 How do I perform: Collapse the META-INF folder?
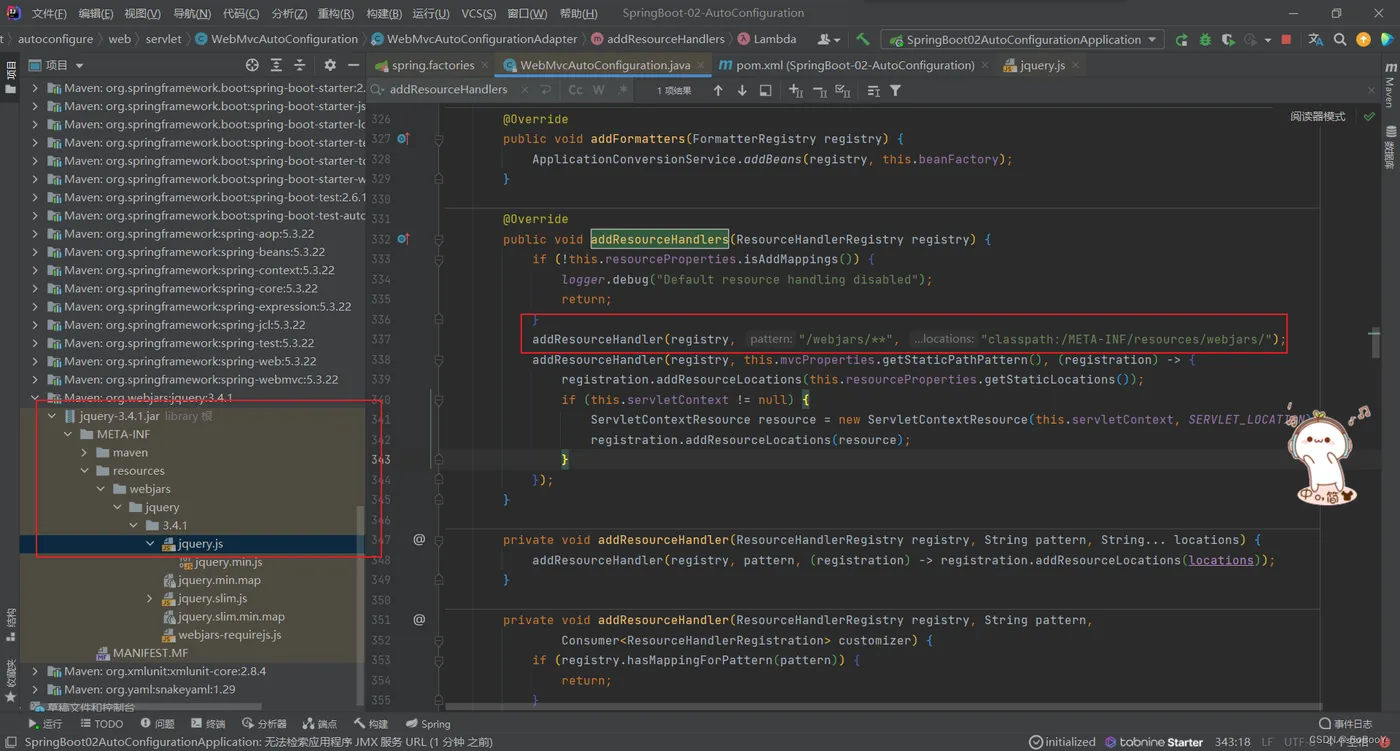68,434
